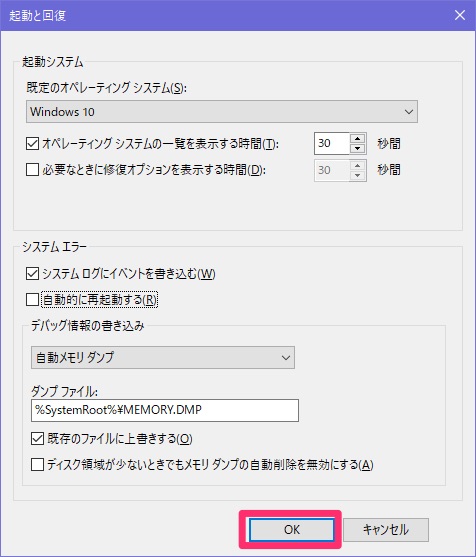Enable recovery options display time checkbox

[x=32, y=170]
